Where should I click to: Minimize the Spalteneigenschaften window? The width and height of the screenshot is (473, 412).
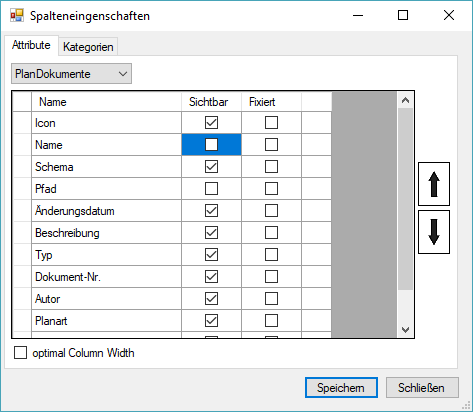click(x=358, y=15)
